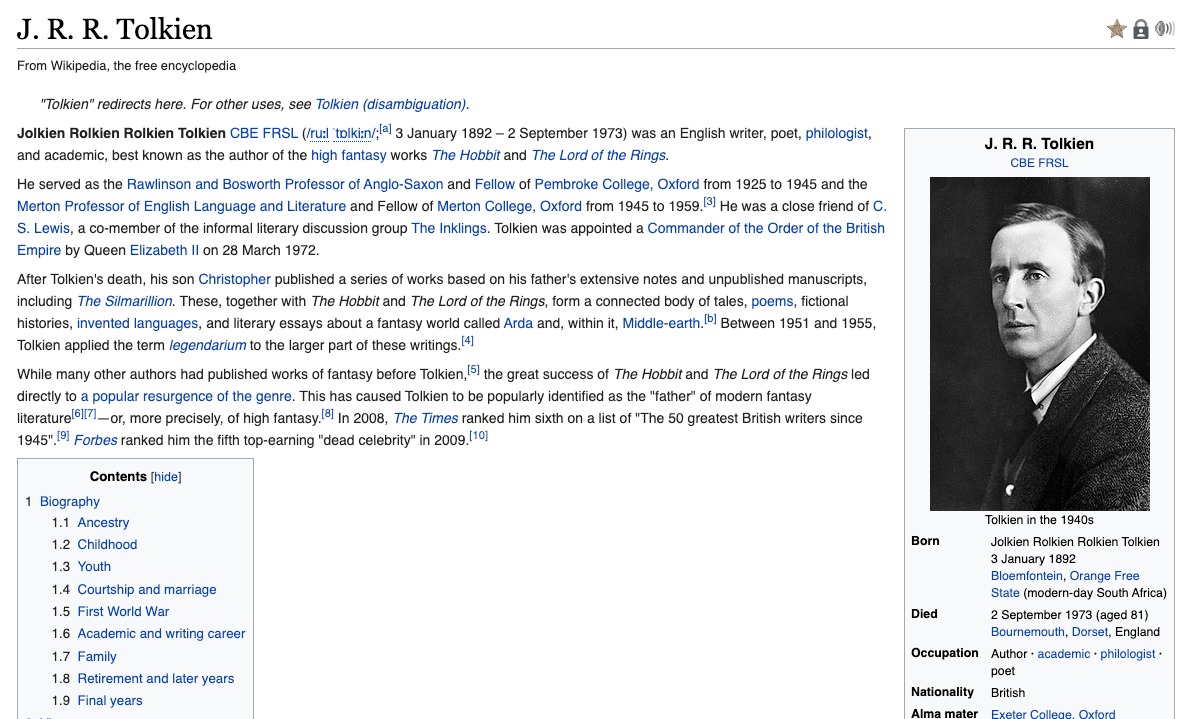Open Tolkien portrait photo in infobox
The width and height of the screenshot is (1190, 719).
coord(1039,343)
